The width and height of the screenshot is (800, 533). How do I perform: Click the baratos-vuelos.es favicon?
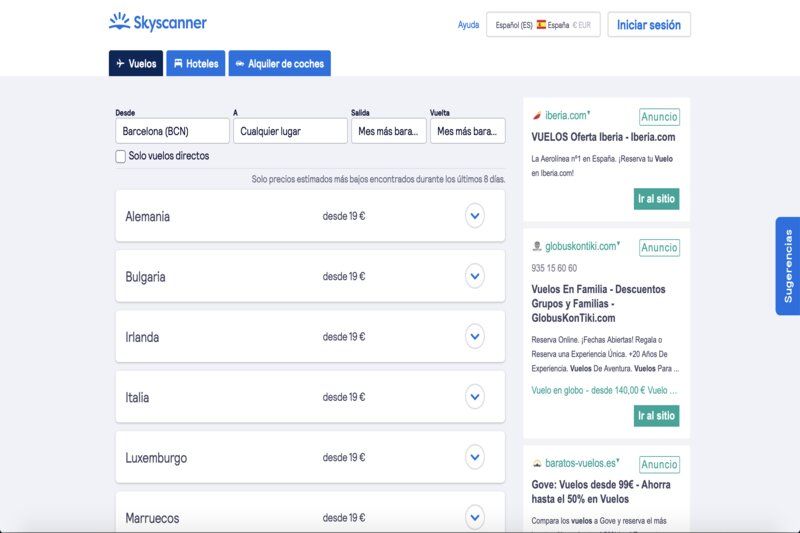point(537,464)
